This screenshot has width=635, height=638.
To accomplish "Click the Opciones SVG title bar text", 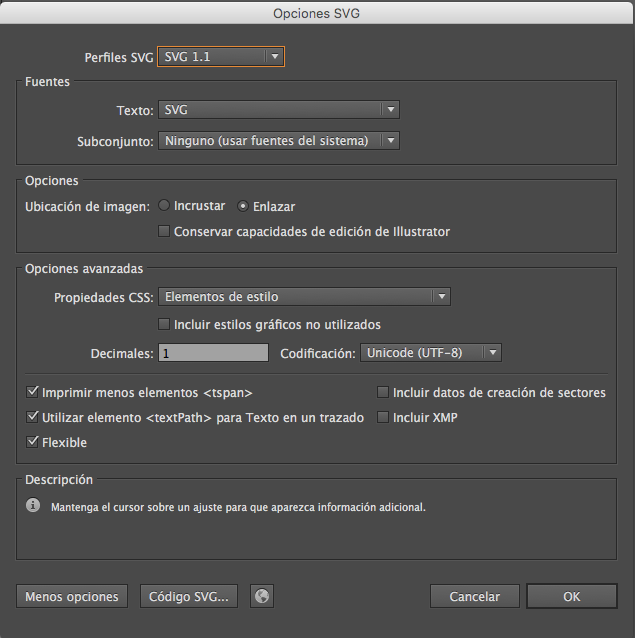I will (x=316, y=13).
